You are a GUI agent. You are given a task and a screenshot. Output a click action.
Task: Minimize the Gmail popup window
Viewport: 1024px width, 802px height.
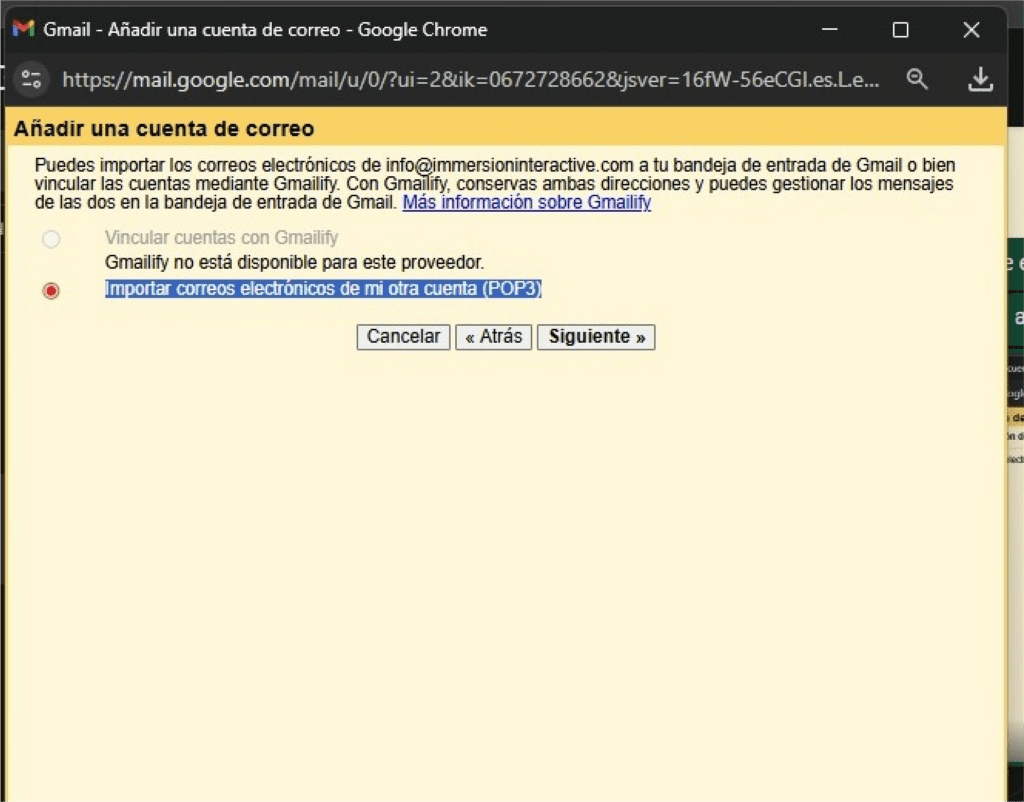pos(829,30)
